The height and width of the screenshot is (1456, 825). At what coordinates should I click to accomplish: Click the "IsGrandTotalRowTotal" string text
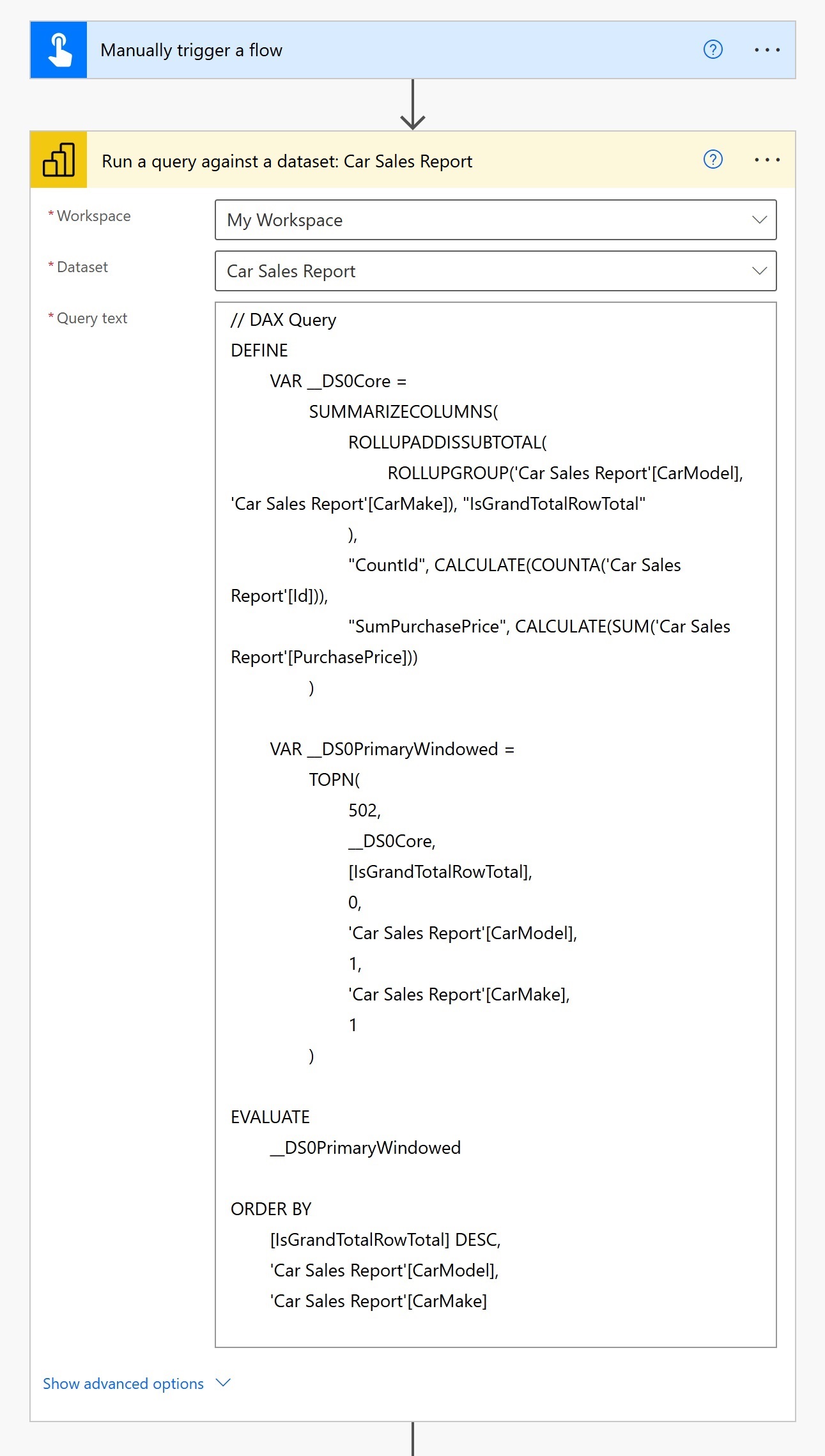(554, 503)
